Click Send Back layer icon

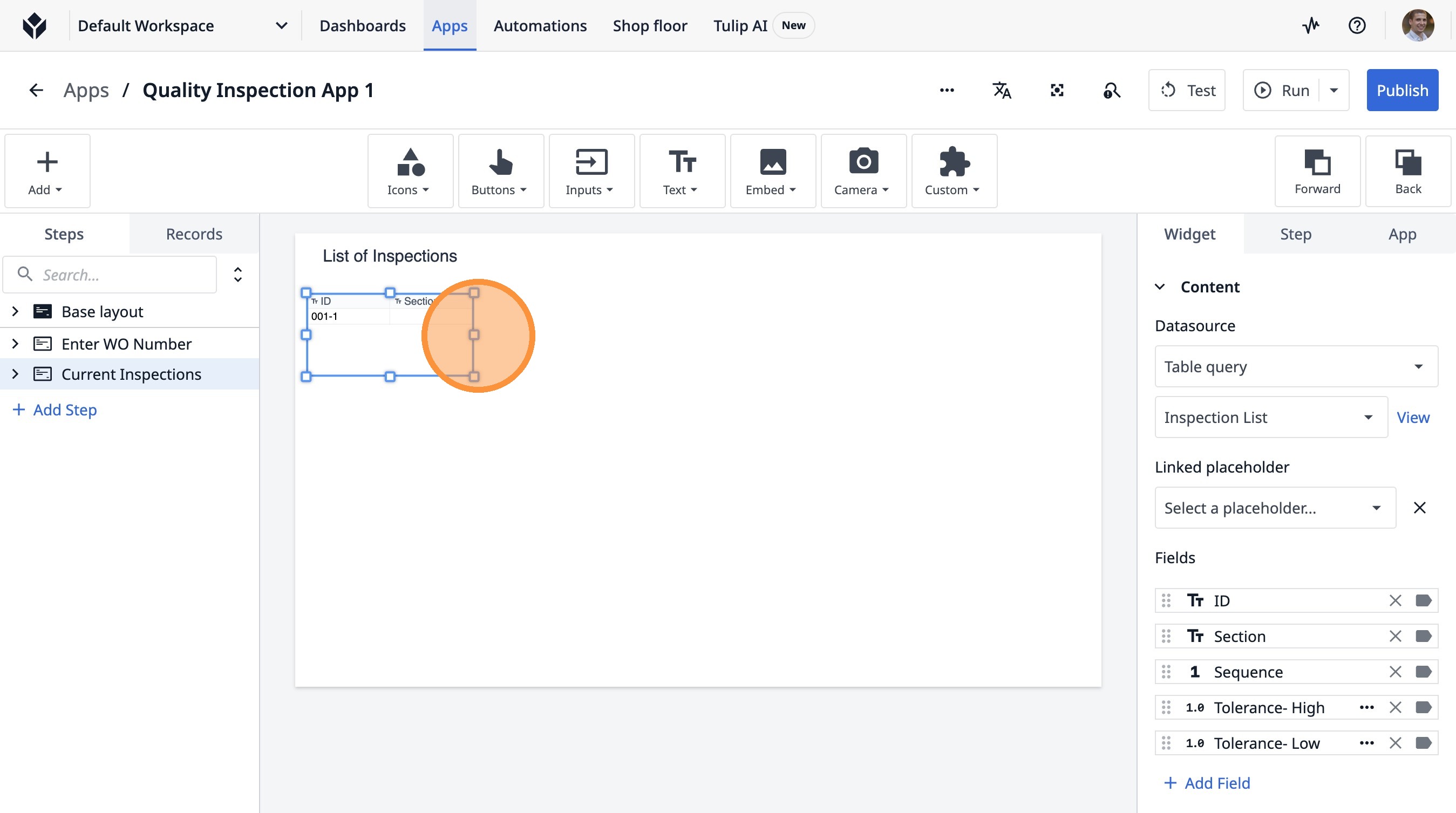[1407, 171]
